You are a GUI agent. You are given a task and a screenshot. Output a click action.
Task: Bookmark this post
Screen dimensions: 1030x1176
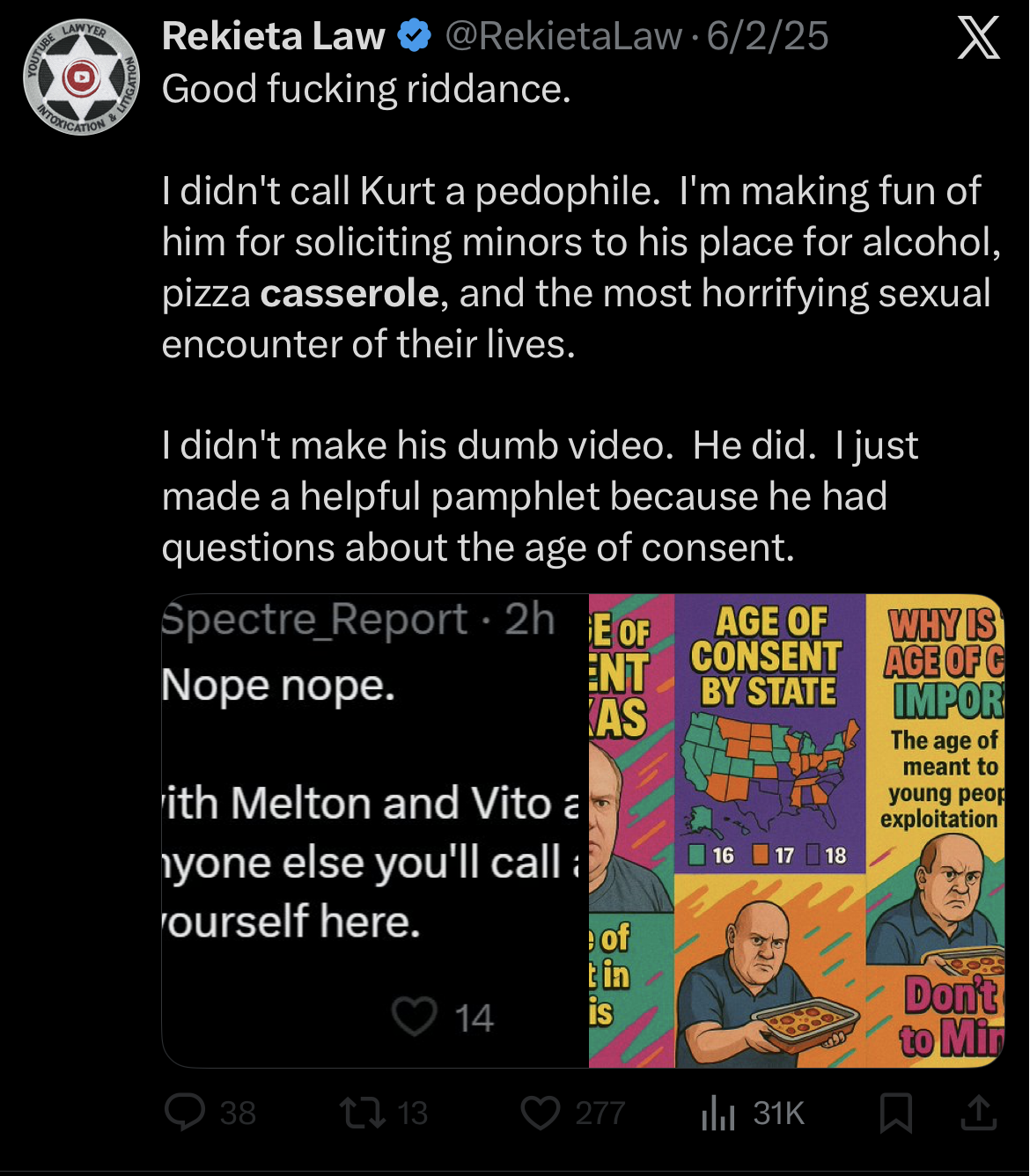point(896,1113)
